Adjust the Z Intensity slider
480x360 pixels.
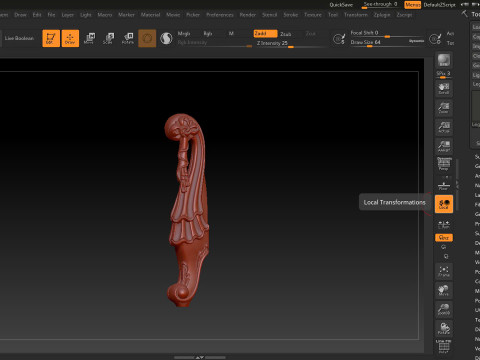pos(290,44)
